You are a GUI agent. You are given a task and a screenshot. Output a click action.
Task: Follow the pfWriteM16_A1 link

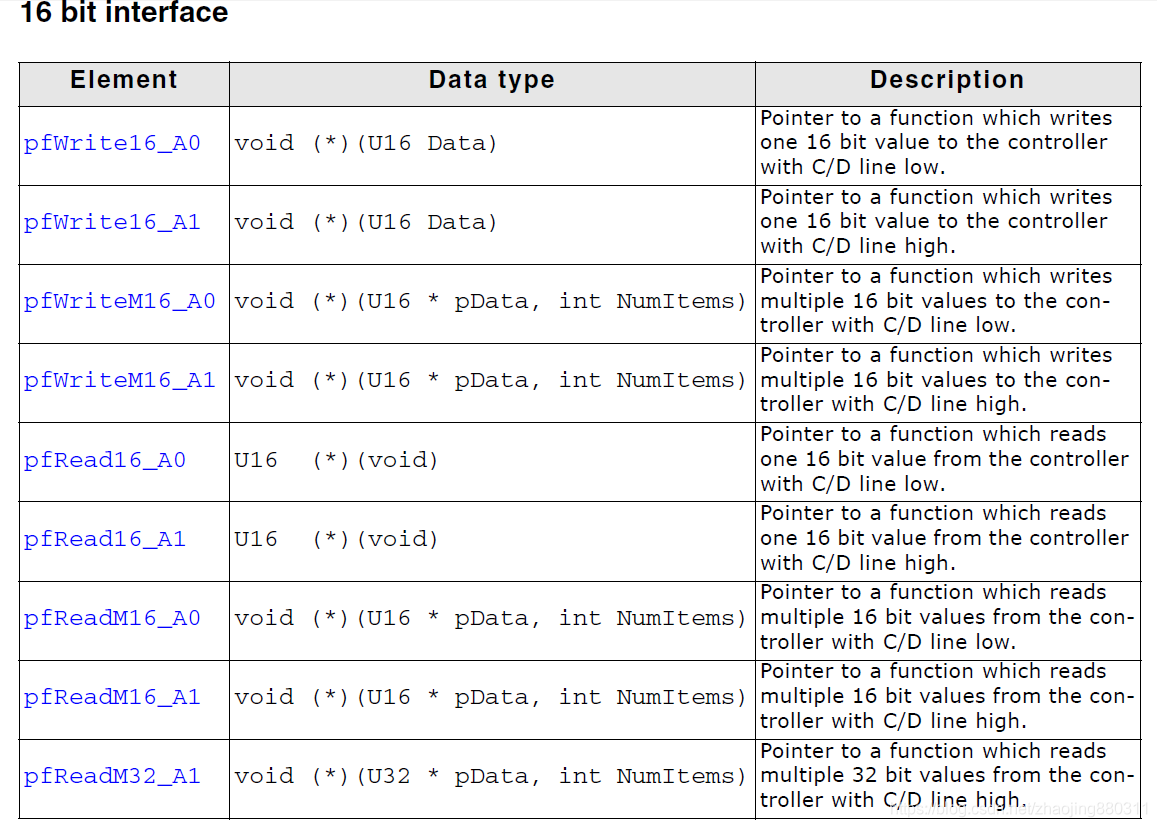click(120, 380)
